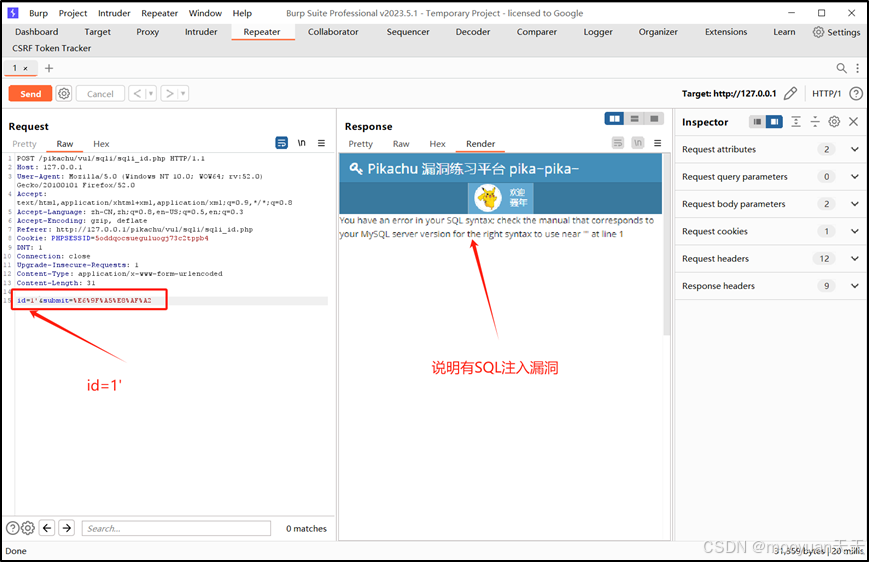The height and width of the screenshot is (562, 869).
Task: Open the Learn tab
Action: click(x=784, y=32)
